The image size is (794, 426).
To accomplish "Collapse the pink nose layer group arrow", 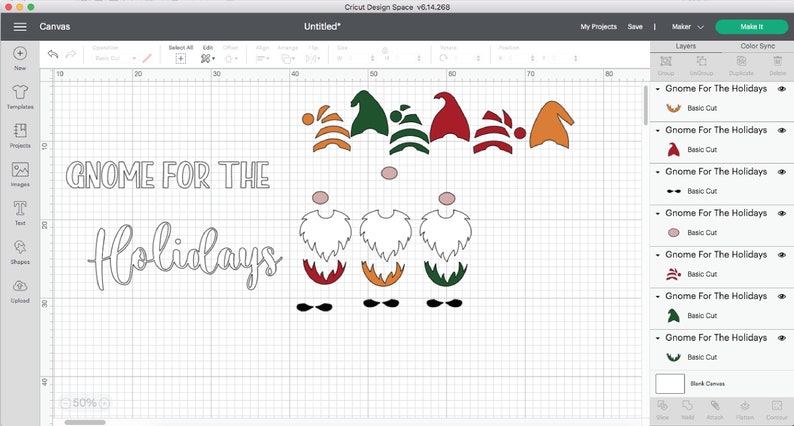I will (658, 213).
